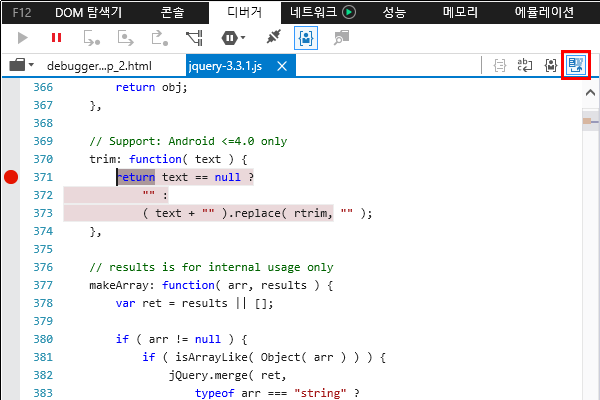
Task: Click the red Break pause button
Action: (56, 38)
